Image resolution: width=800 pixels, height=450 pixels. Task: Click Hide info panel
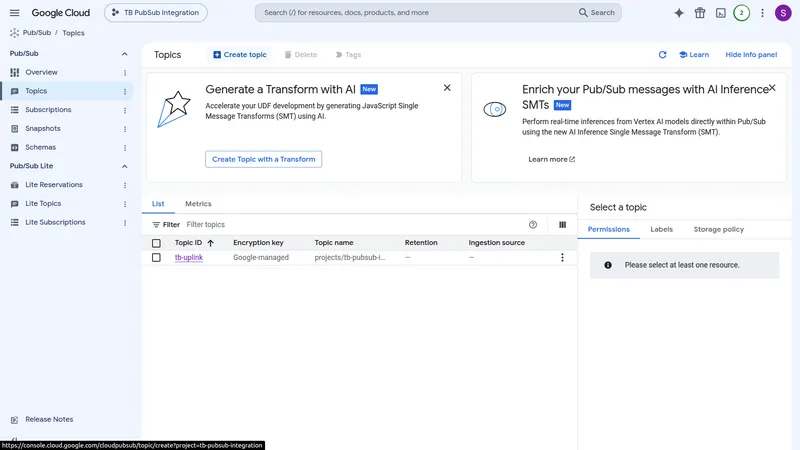751,55
